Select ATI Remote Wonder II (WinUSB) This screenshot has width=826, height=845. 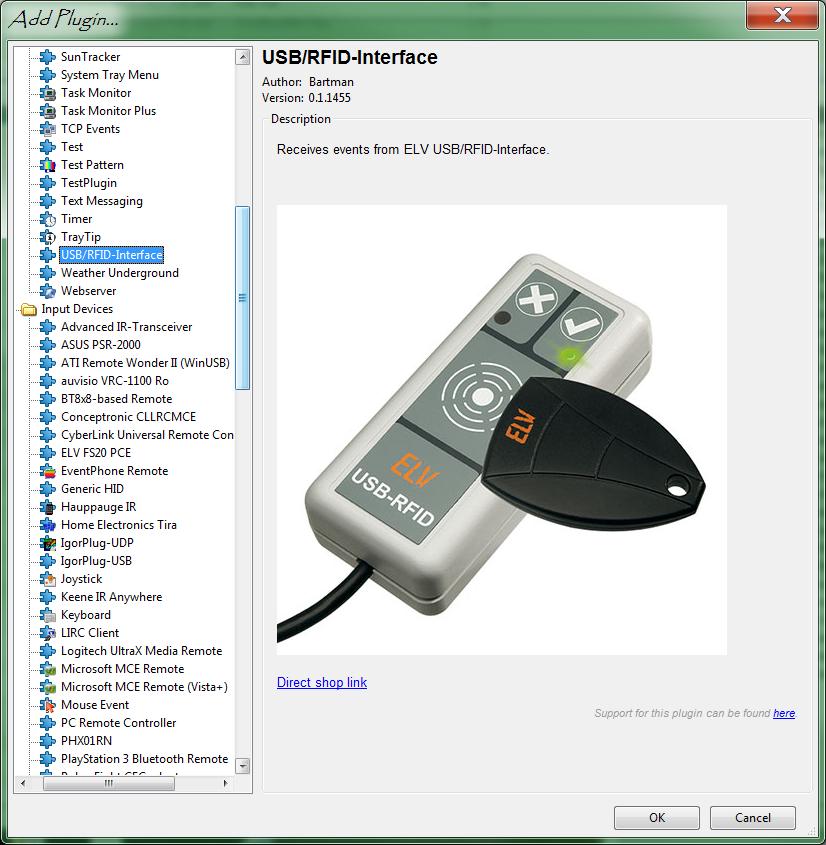[x=145, y=363]
